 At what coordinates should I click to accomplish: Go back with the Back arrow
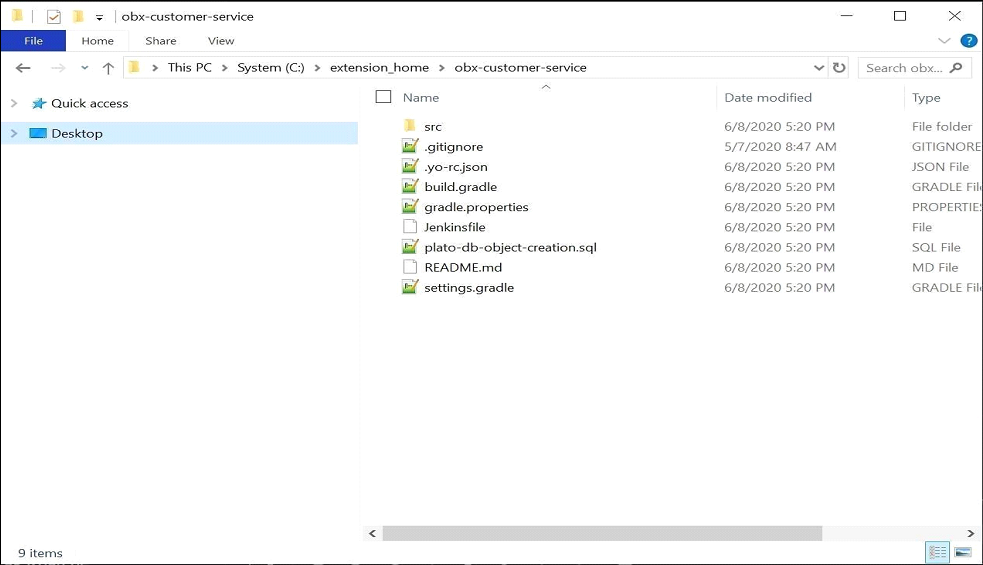(23, 68)
